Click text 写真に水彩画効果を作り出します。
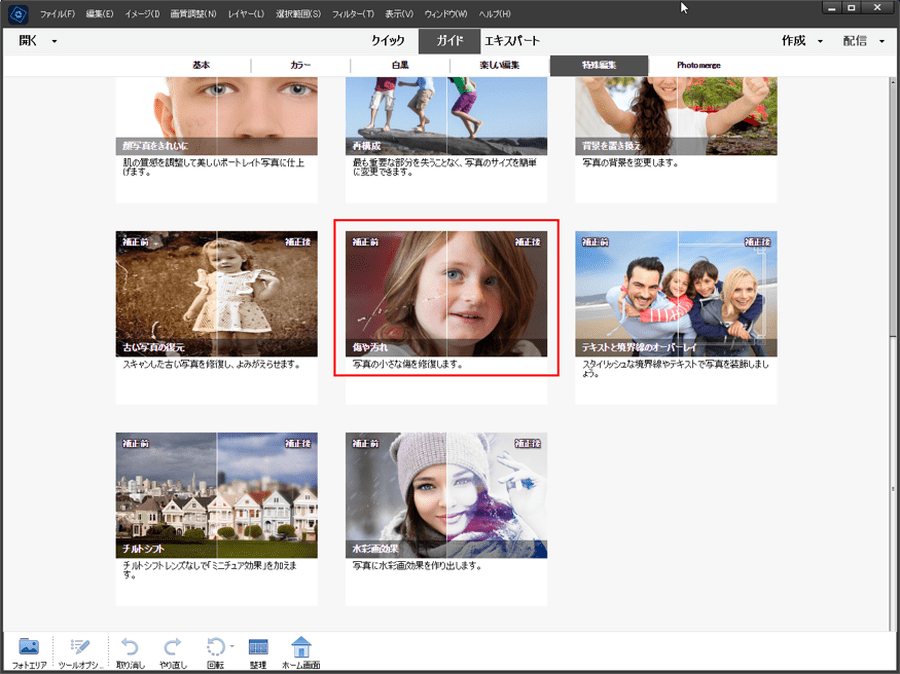900x674 pixels. tap(417, 566)
